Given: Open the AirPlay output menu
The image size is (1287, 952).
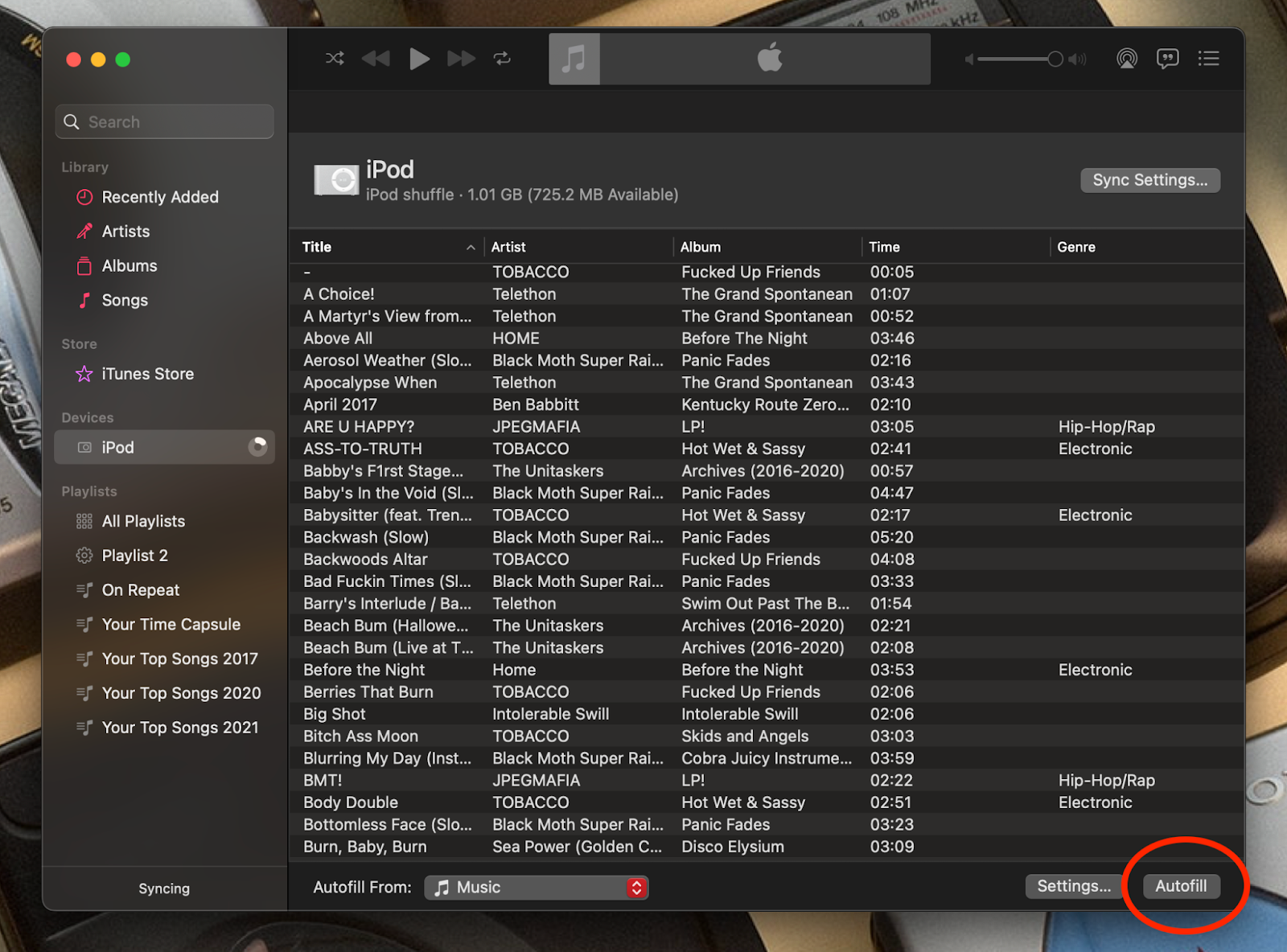Looking at the screenshot, I should (x=1127, y=59).
